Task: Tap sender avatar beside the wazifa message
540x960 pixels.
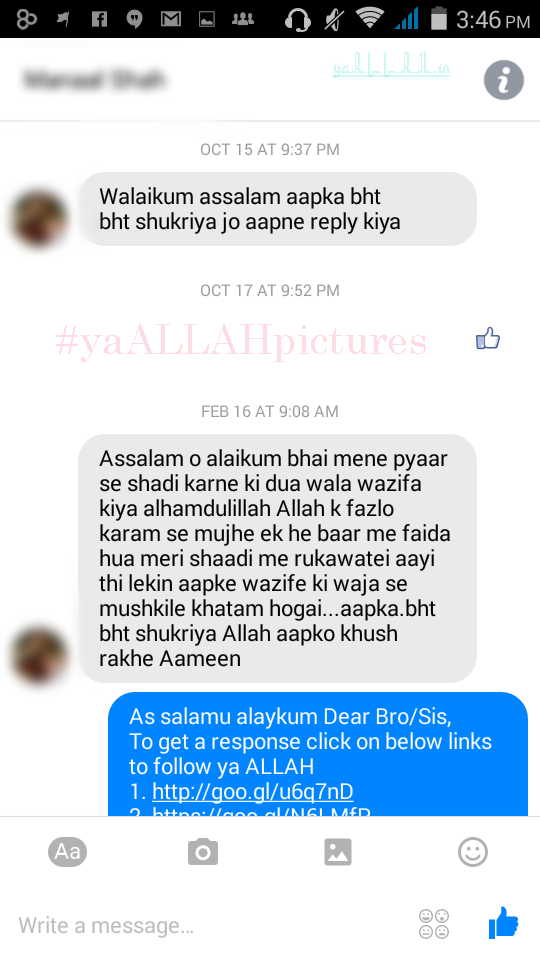Action: point(39,654)
